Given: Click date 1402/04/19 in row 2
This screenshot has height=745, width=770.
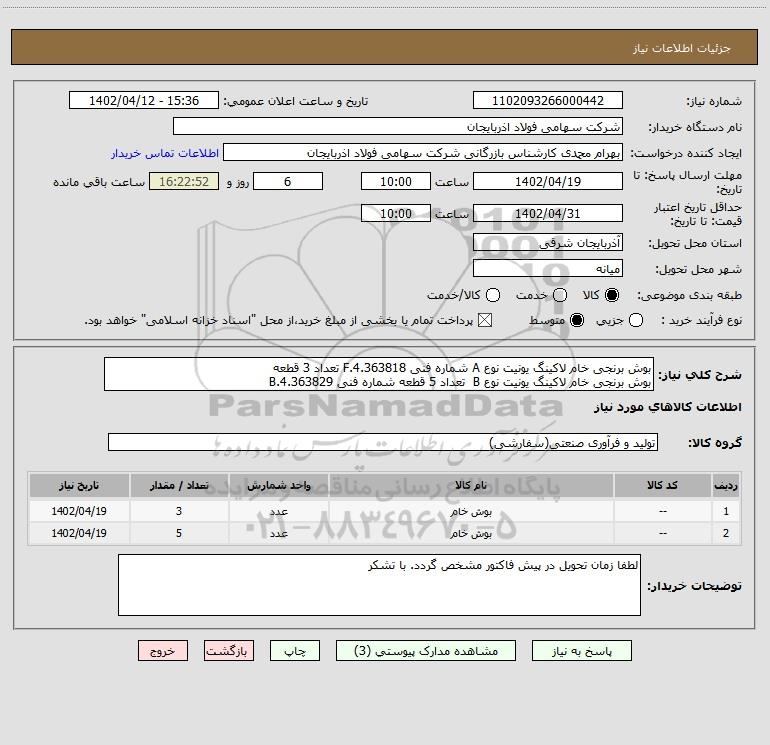Looking at the screenshot, I should click(x=79, y=533).
